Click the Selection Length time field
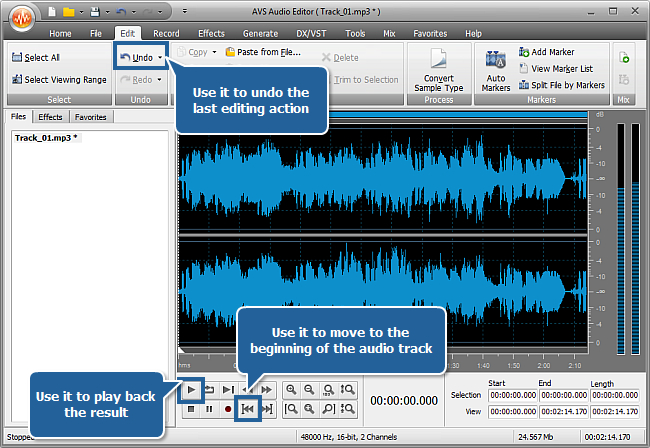 tap(615, 395)
